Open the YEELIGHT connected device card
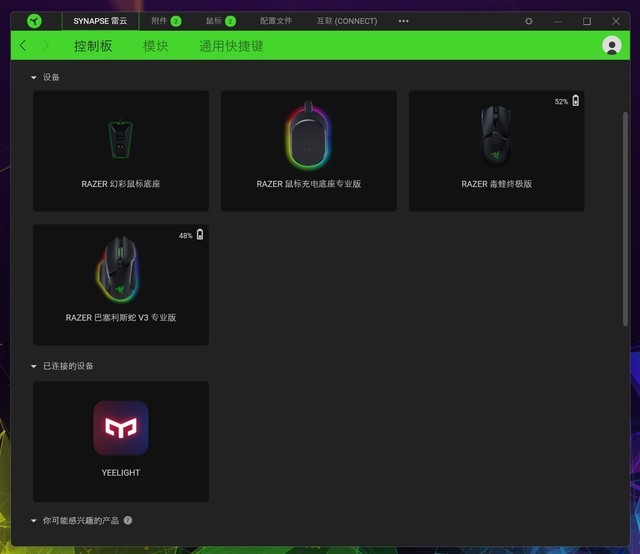Image resolution: width=640 pixels, height=554 pixels. click(121, 441)
